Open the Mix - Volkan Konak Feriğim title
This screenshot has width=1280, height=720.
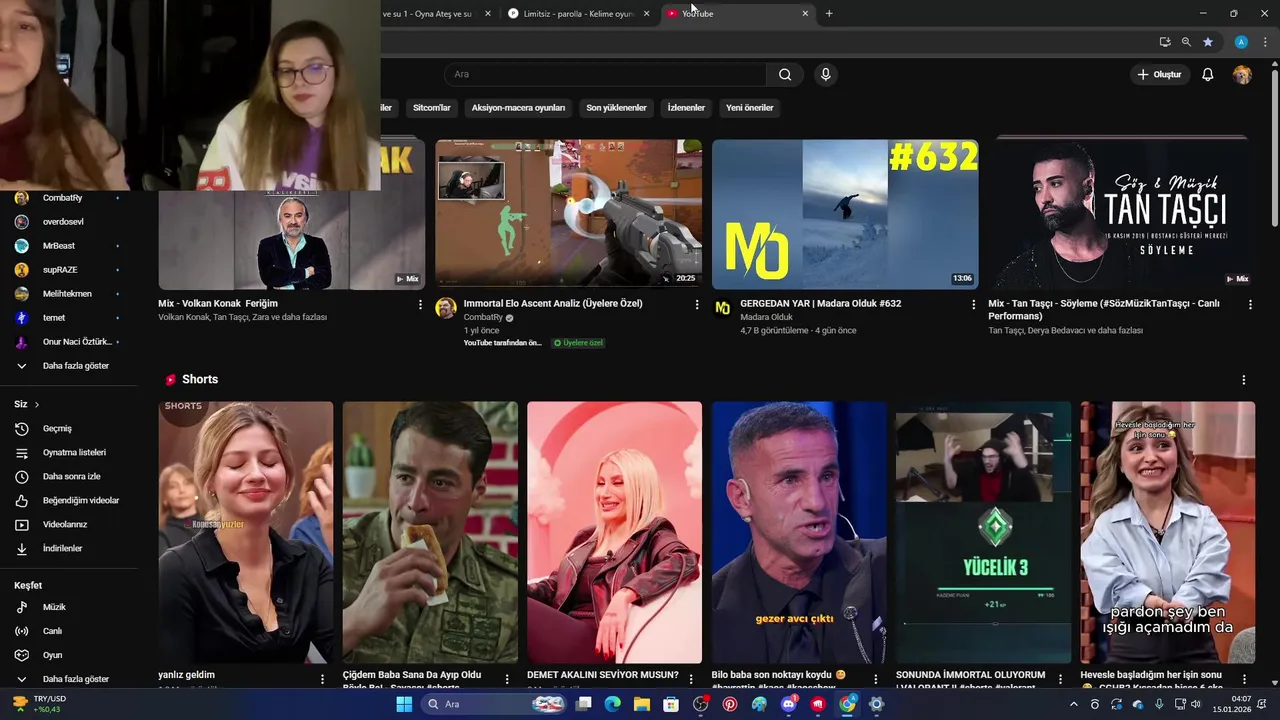tap(218, 303)
